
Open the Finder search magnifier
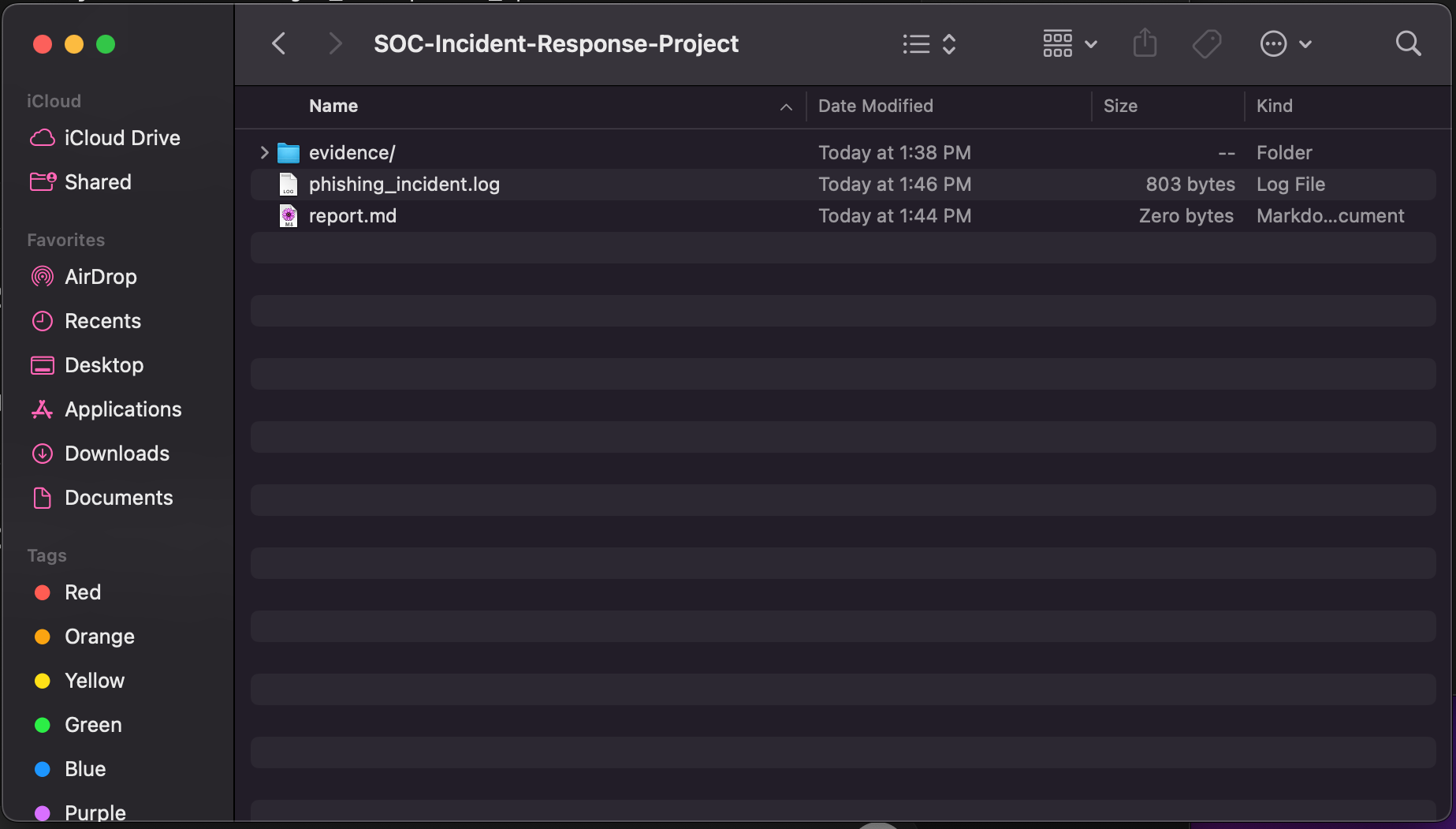coord(1408,43)
